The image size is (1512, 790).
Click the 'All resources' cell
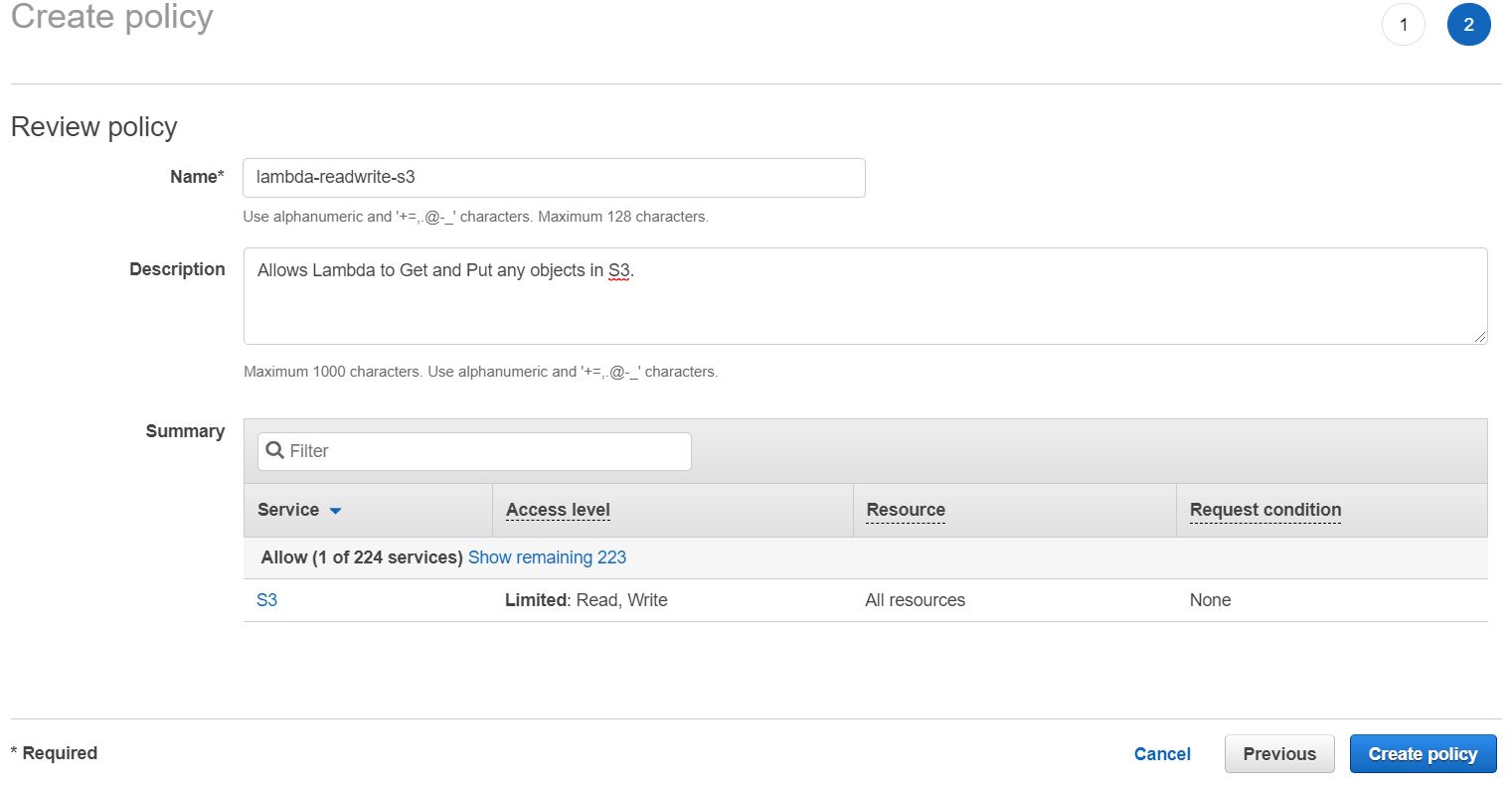click(915, 600)
